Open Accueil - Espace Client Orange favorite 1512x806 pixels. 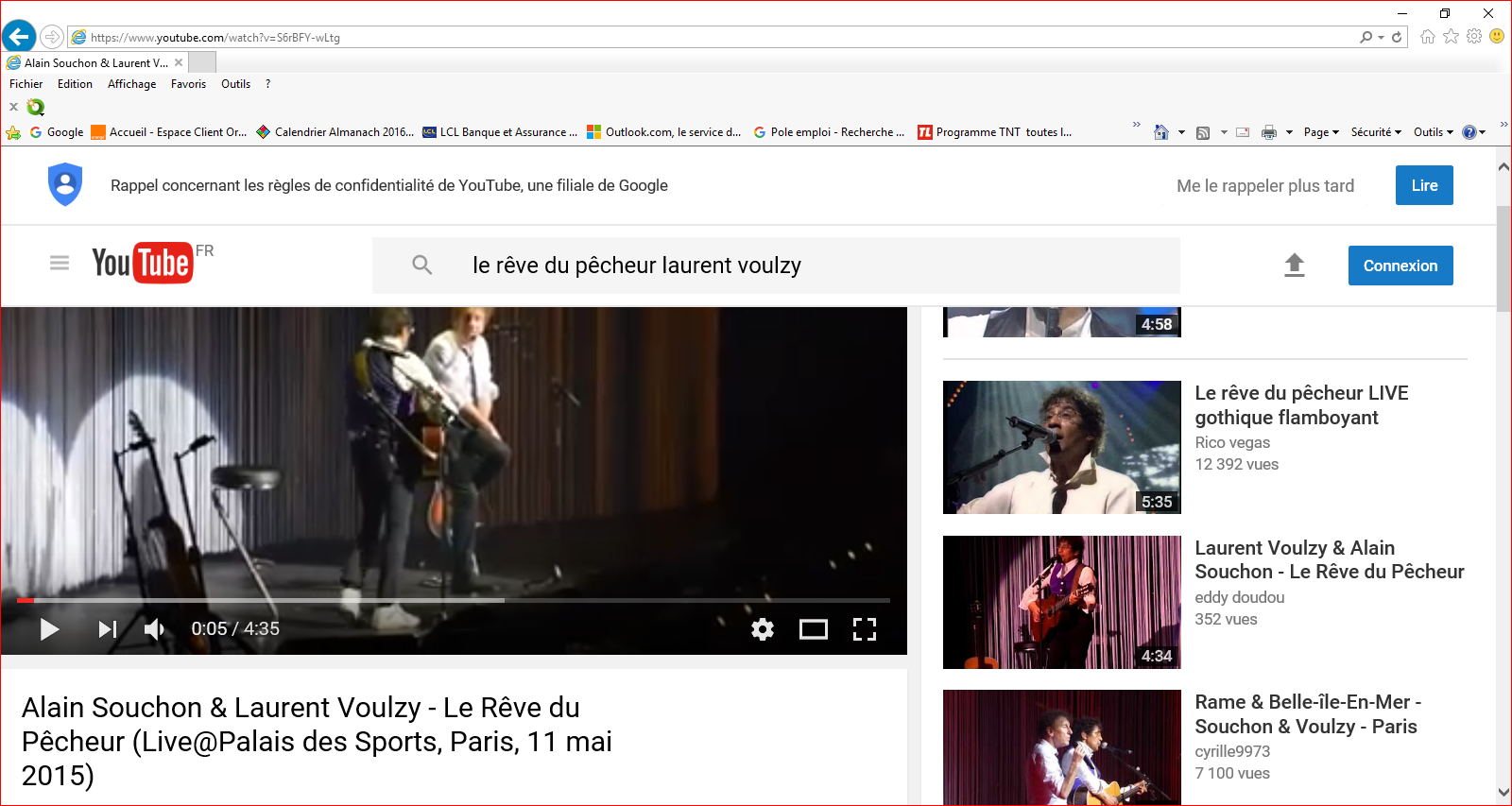point(169,132)
